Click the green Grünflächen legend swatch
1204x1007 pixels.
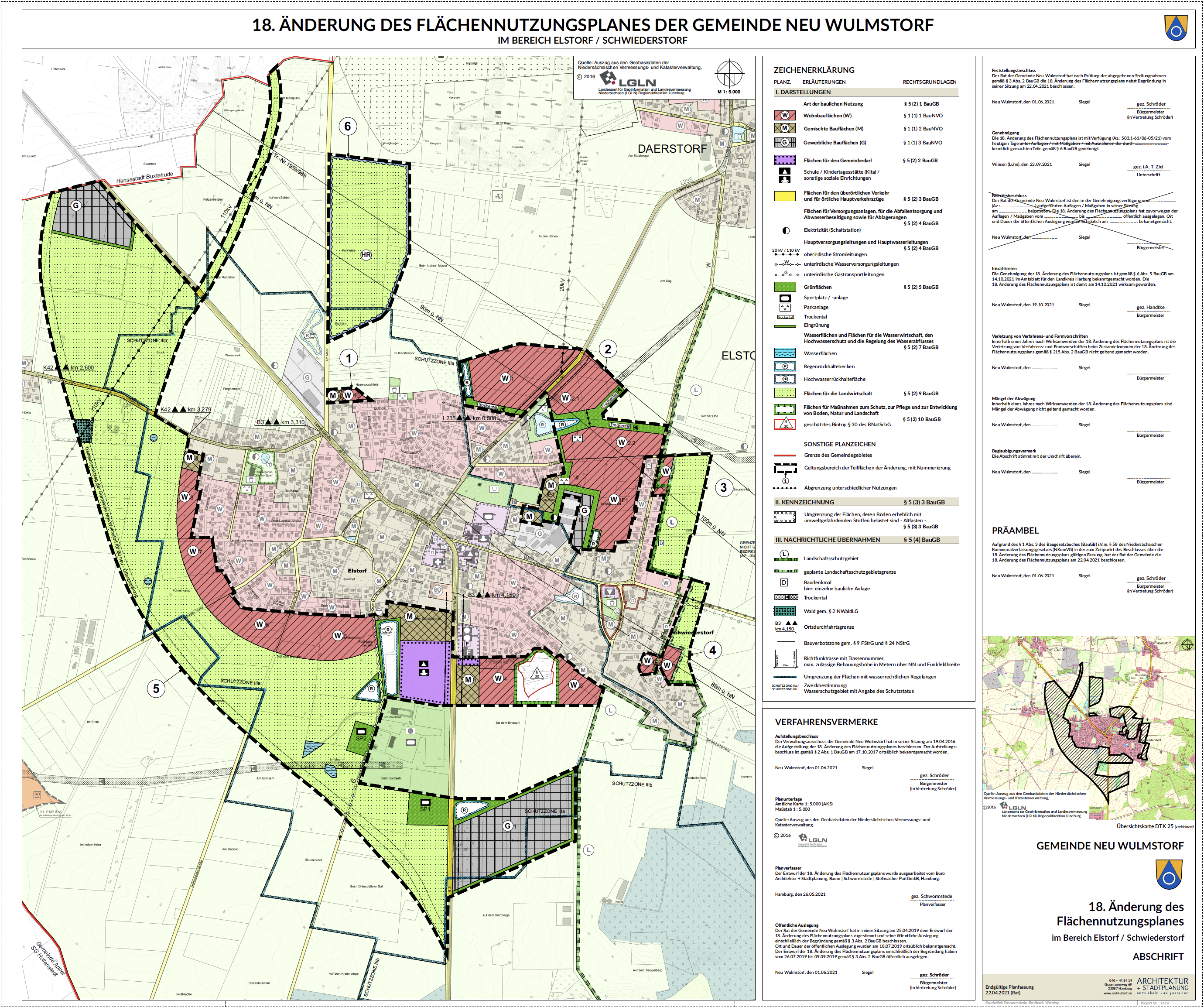(x=785, y=287)
